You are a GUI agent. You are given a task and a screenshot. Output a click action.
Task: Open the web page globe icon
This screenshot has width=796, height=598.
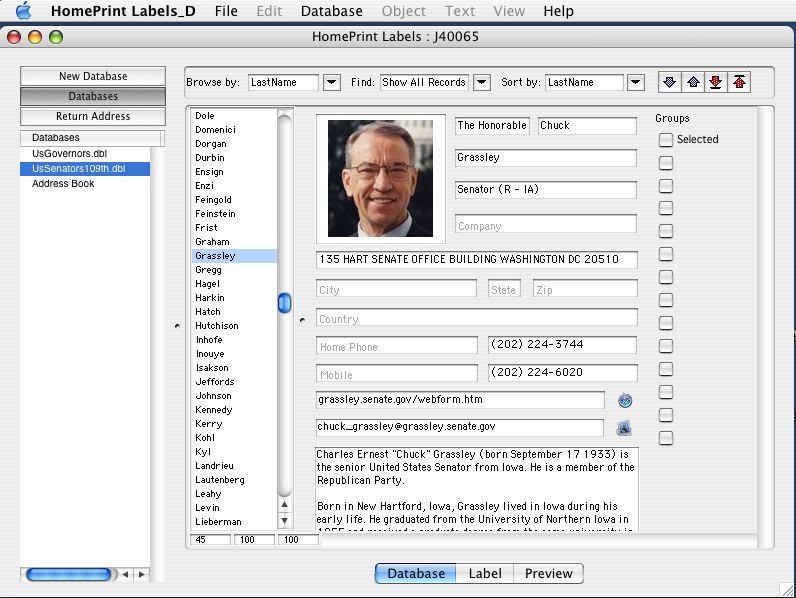625,401
